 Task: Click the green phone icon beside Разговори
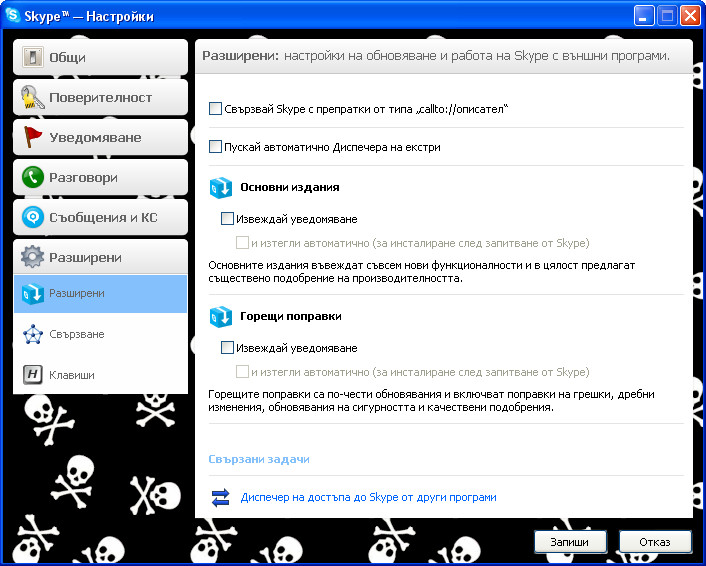pyautogui.click(x=32, y=177)
